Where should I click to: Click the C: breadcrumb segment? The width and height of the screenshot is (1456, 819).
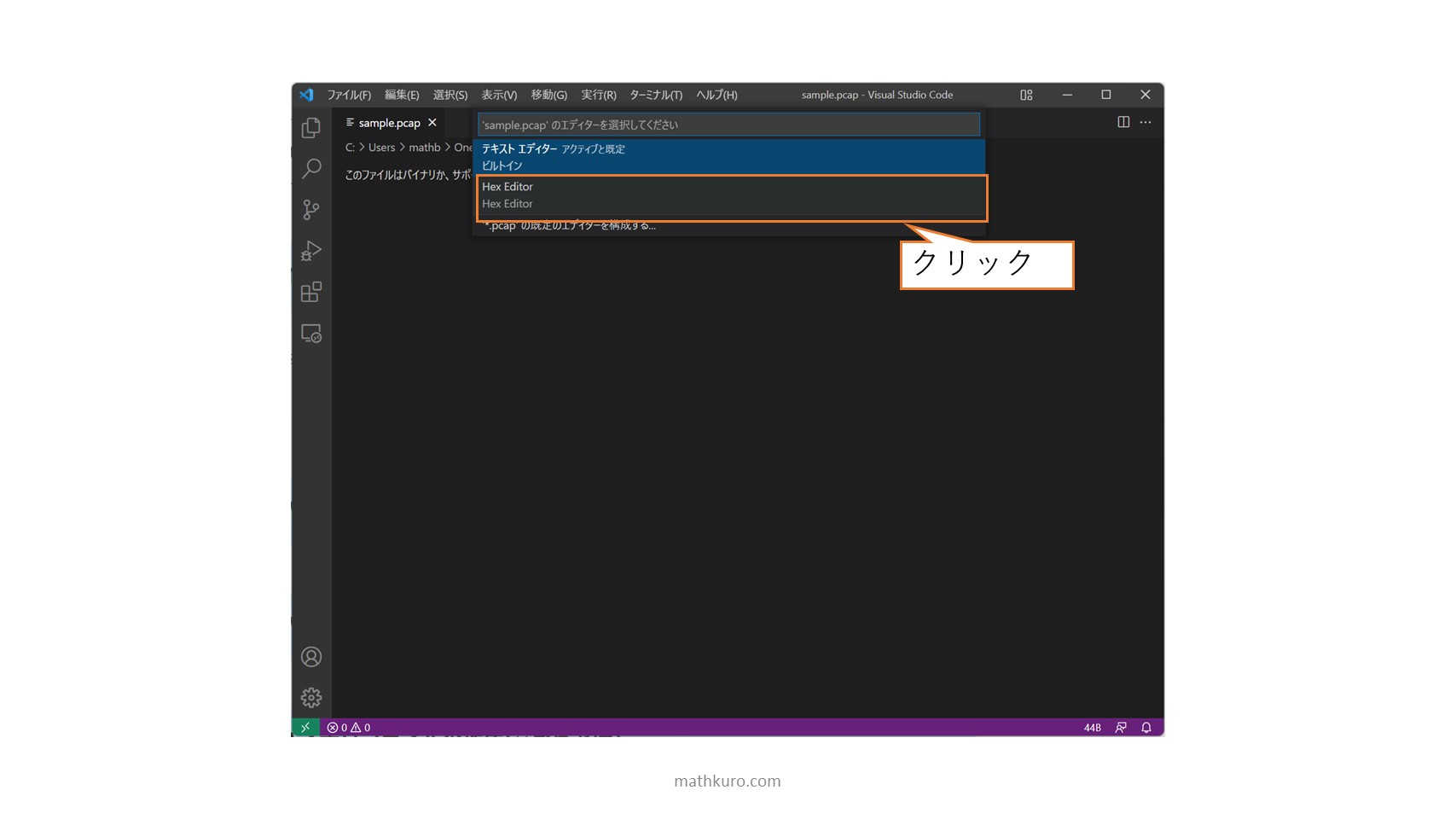point(350,148)
